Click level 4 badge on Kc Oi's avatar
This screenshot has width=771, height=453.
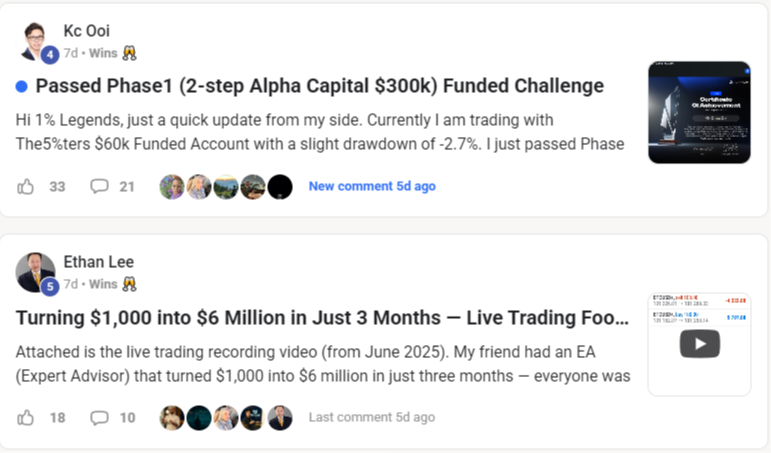50,54
